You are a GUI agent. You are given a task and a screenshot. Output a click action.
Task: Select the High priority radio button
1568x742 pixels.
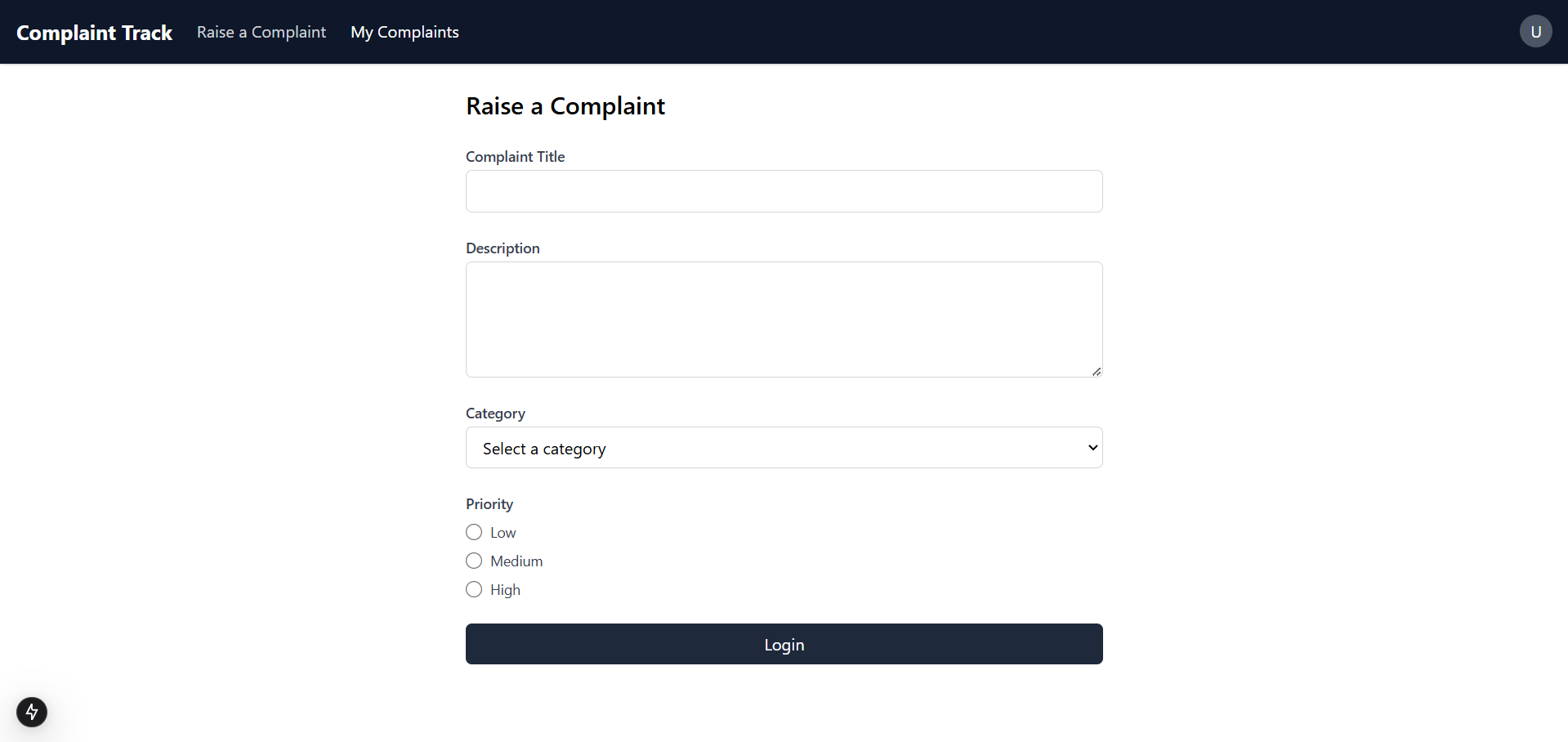[x=474, y=590]
